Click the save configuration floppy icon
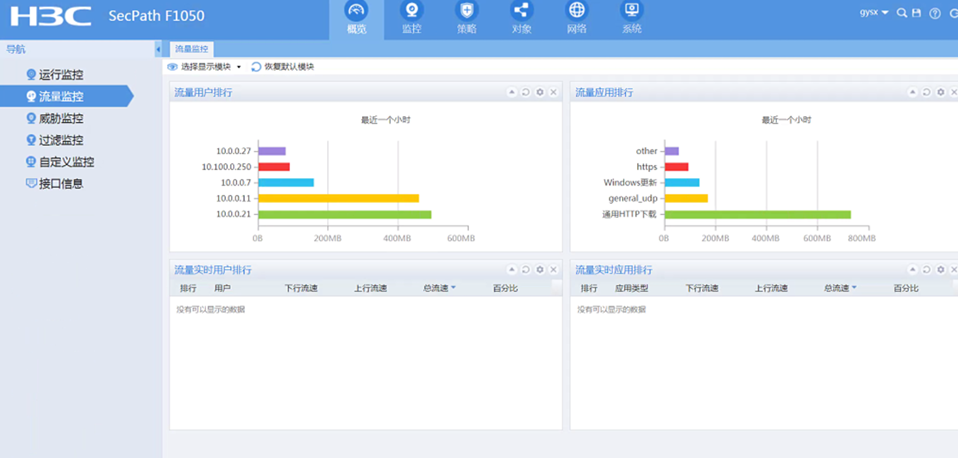The image size is (958, 458). point(917,13)
